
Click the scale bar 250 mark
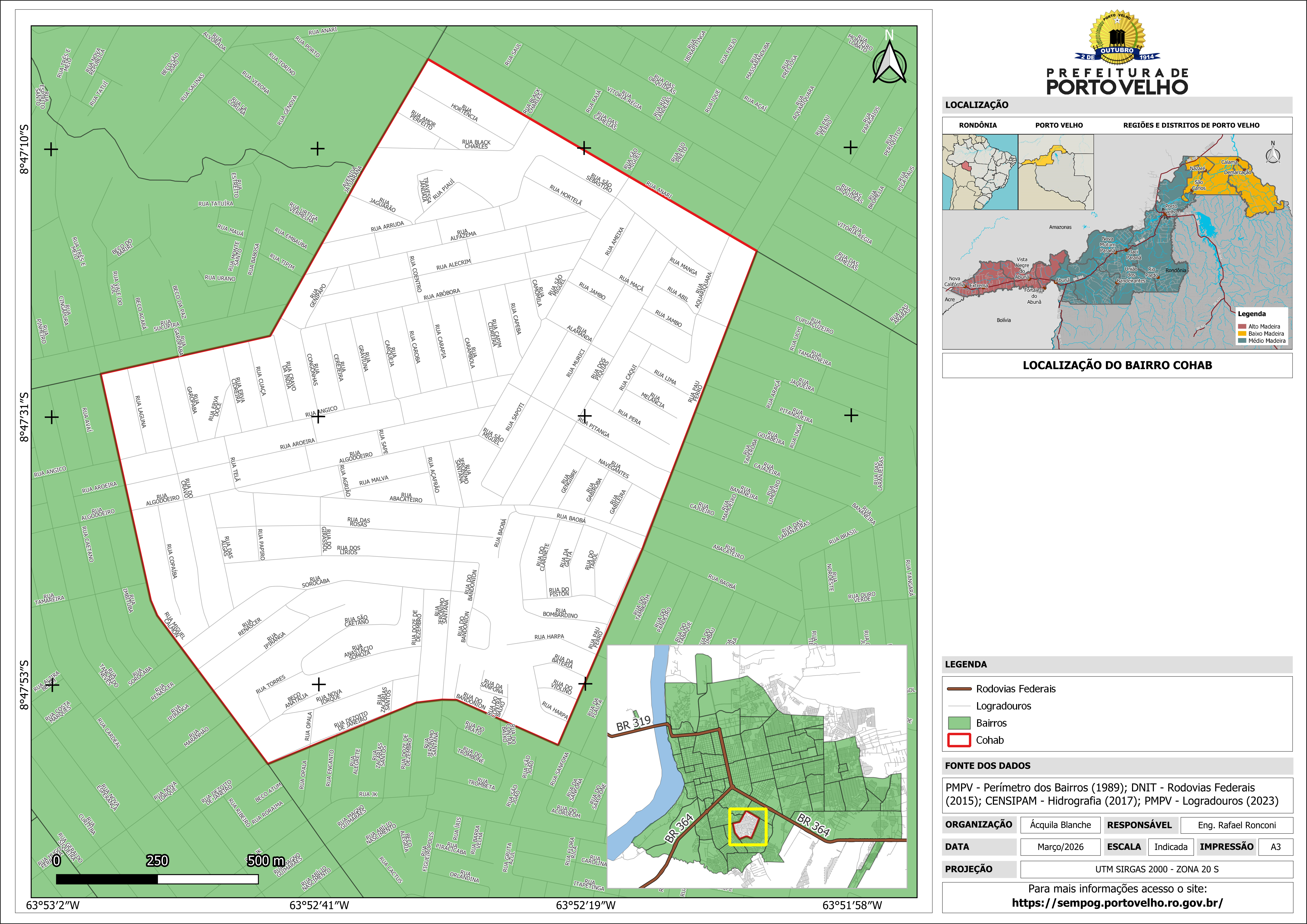pyautogui.click(x=157, y=861)
